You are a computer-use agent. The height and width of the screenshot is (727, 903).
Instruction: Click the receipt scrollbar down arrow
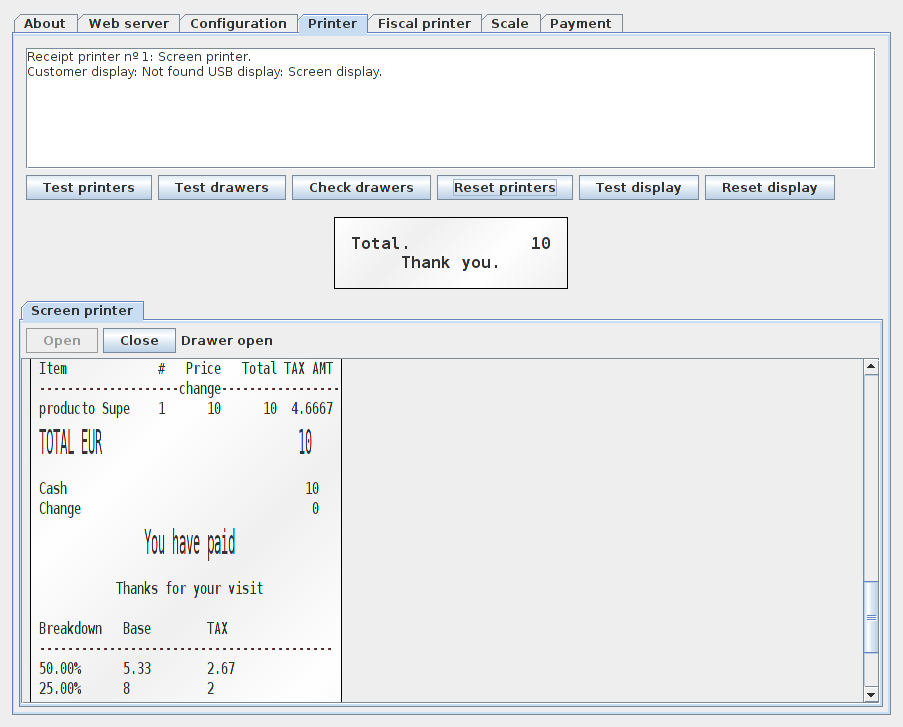(x=871, y=694)
